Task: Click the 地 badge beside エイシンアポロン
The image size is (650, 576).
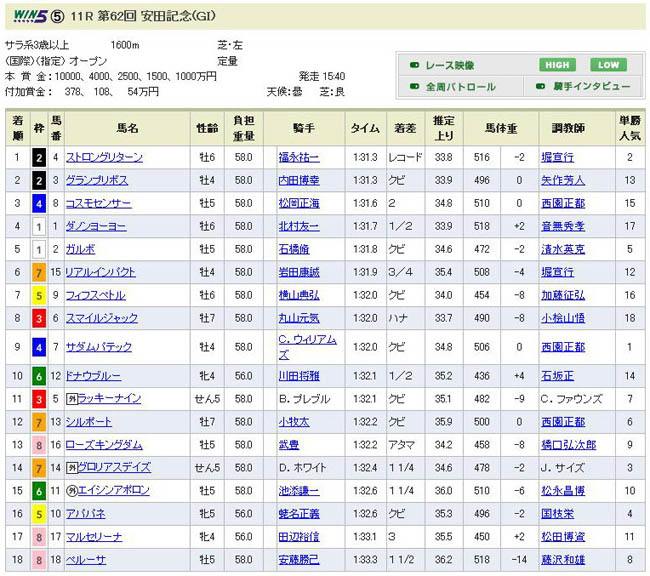Action: [71, 491]
